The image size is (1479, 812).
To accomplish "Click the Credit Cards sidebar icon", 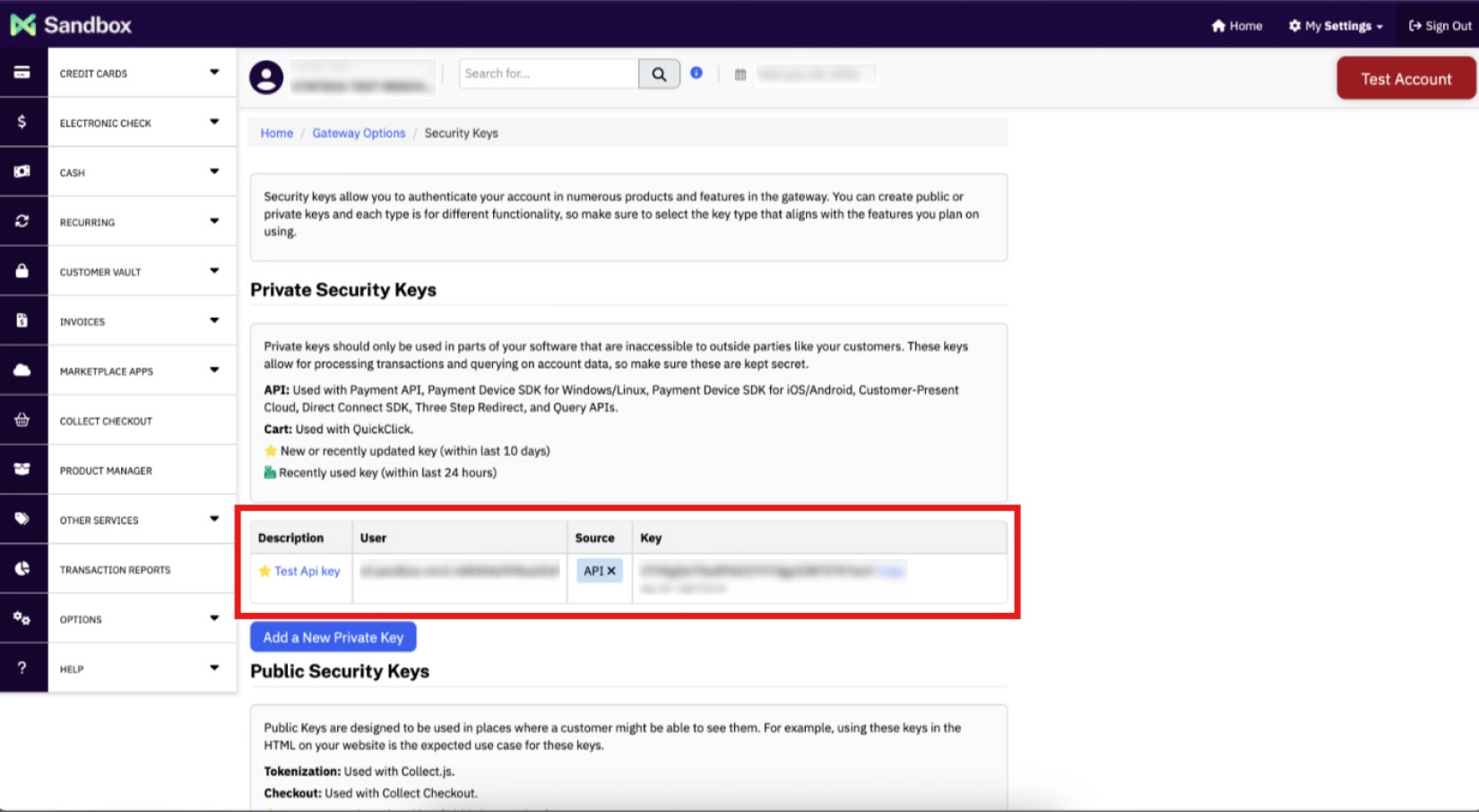I will (x=22, y=73).
